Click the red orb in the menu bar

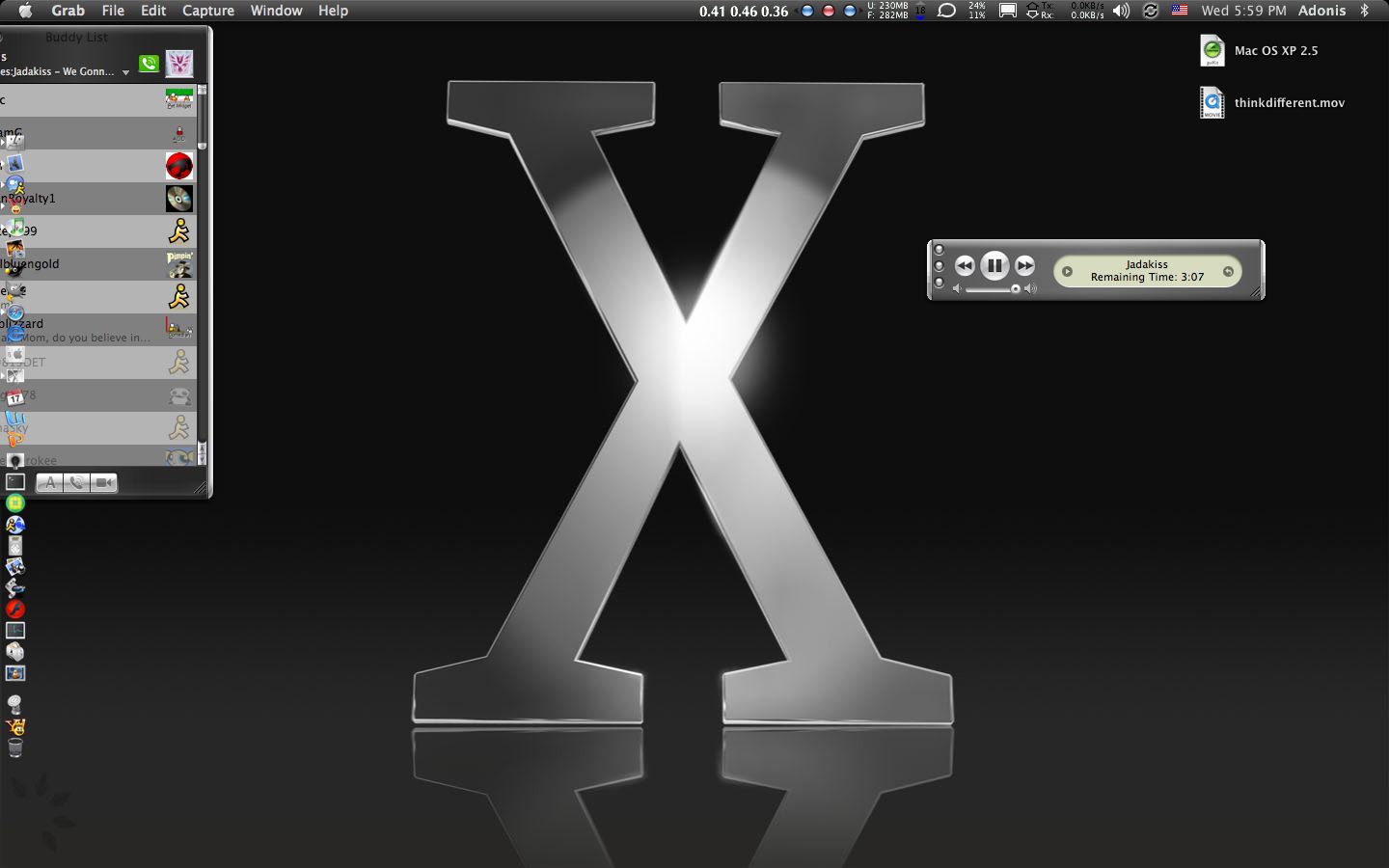(x=828, y=12)
